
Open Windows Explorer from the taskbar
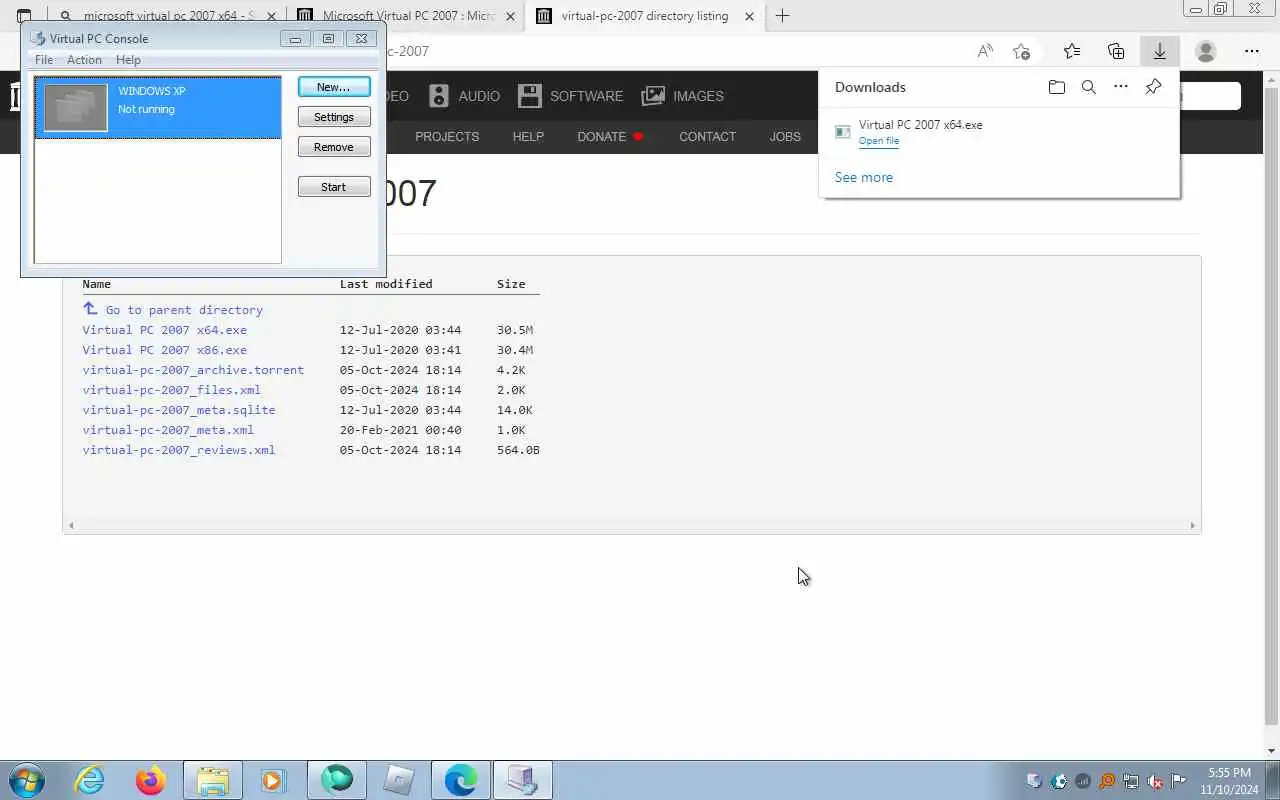click(212, 780)
